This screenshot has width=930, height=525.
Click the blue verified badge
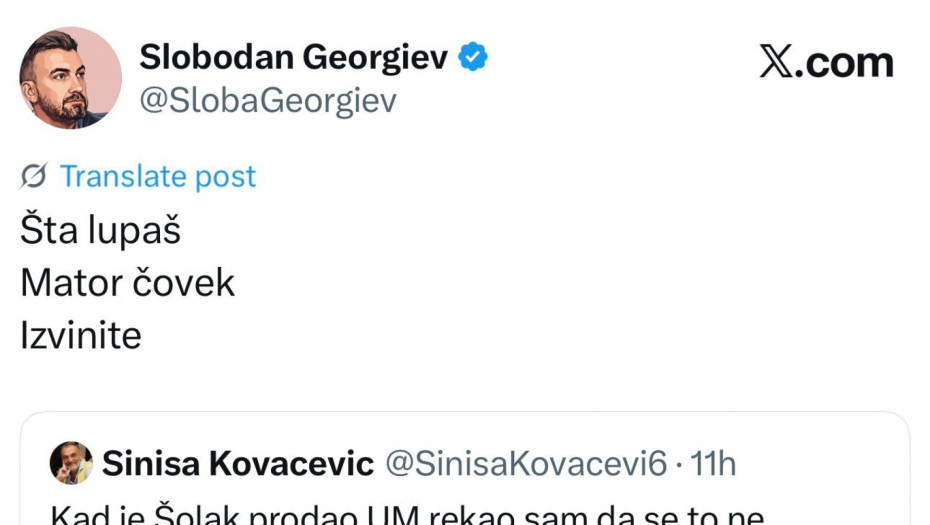(x=473, y=58)
